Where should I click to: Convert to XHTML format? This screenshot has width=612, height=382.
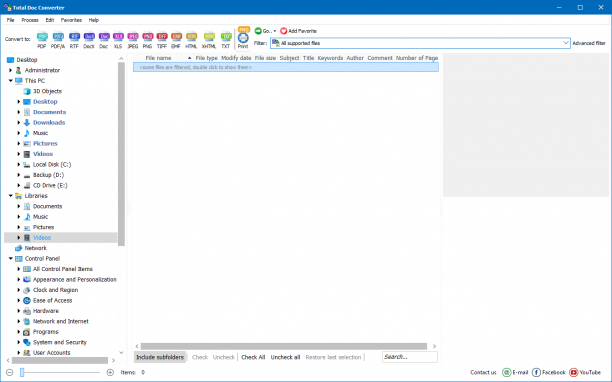[x=209, y=40]
